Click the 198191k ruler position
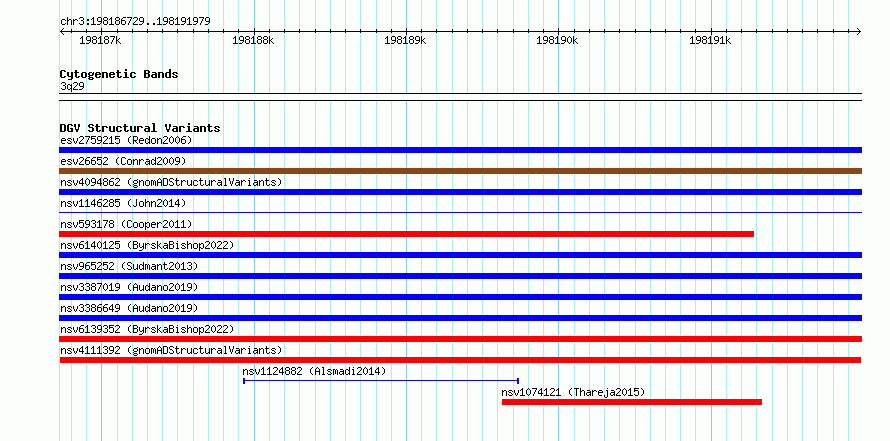Viewport: 890px width, 441px height. pyautogui.click(x=710, y=40)
